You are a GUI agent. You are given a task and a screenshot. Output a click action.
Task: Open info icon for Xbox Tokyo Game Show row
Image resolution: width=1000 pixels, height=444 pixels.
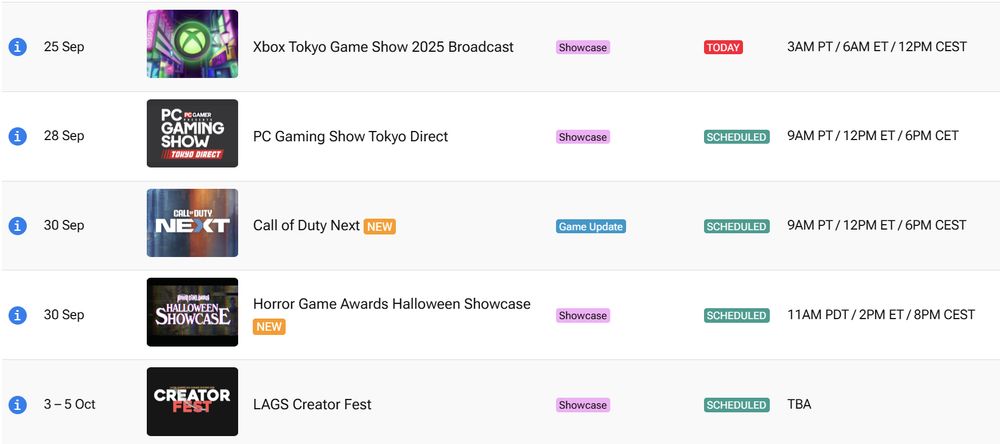point(18,47)
